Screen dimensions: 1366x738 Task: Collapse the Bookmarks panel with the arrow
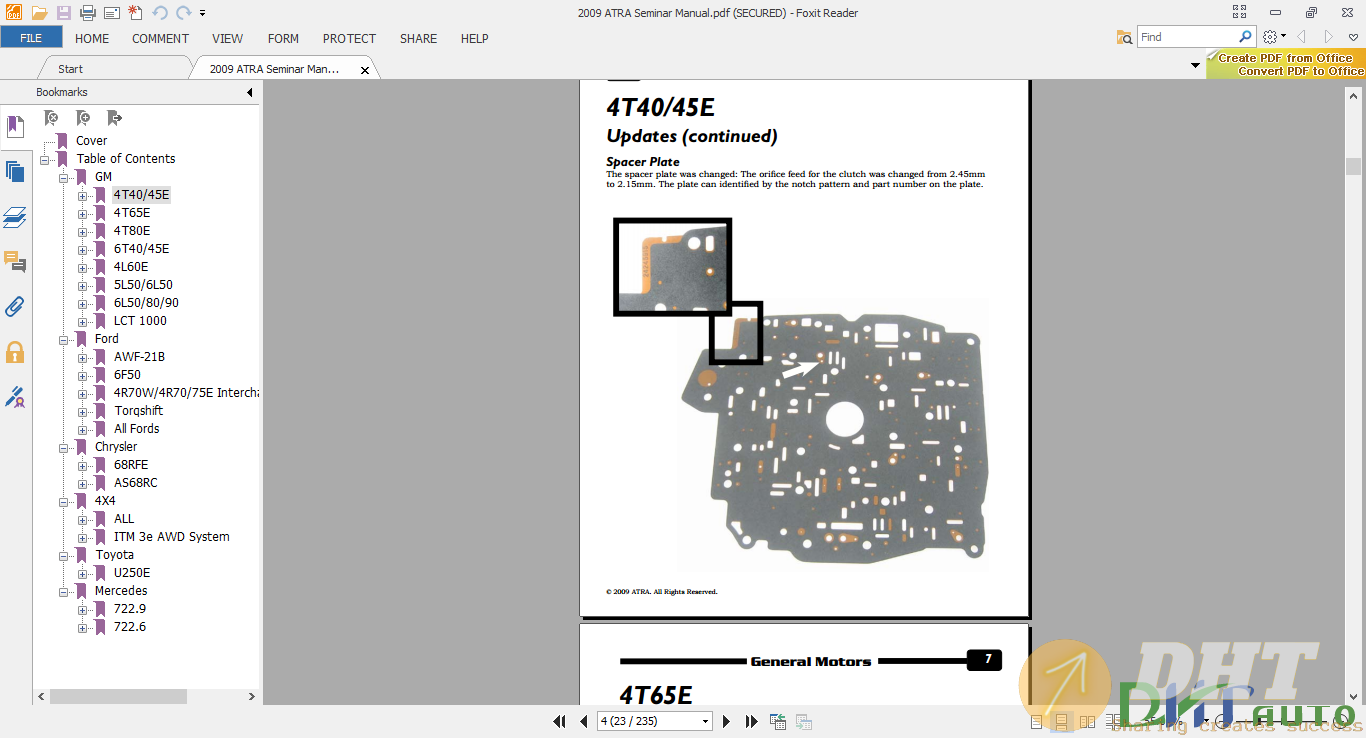pyautogui.click(x=250, y=92)
